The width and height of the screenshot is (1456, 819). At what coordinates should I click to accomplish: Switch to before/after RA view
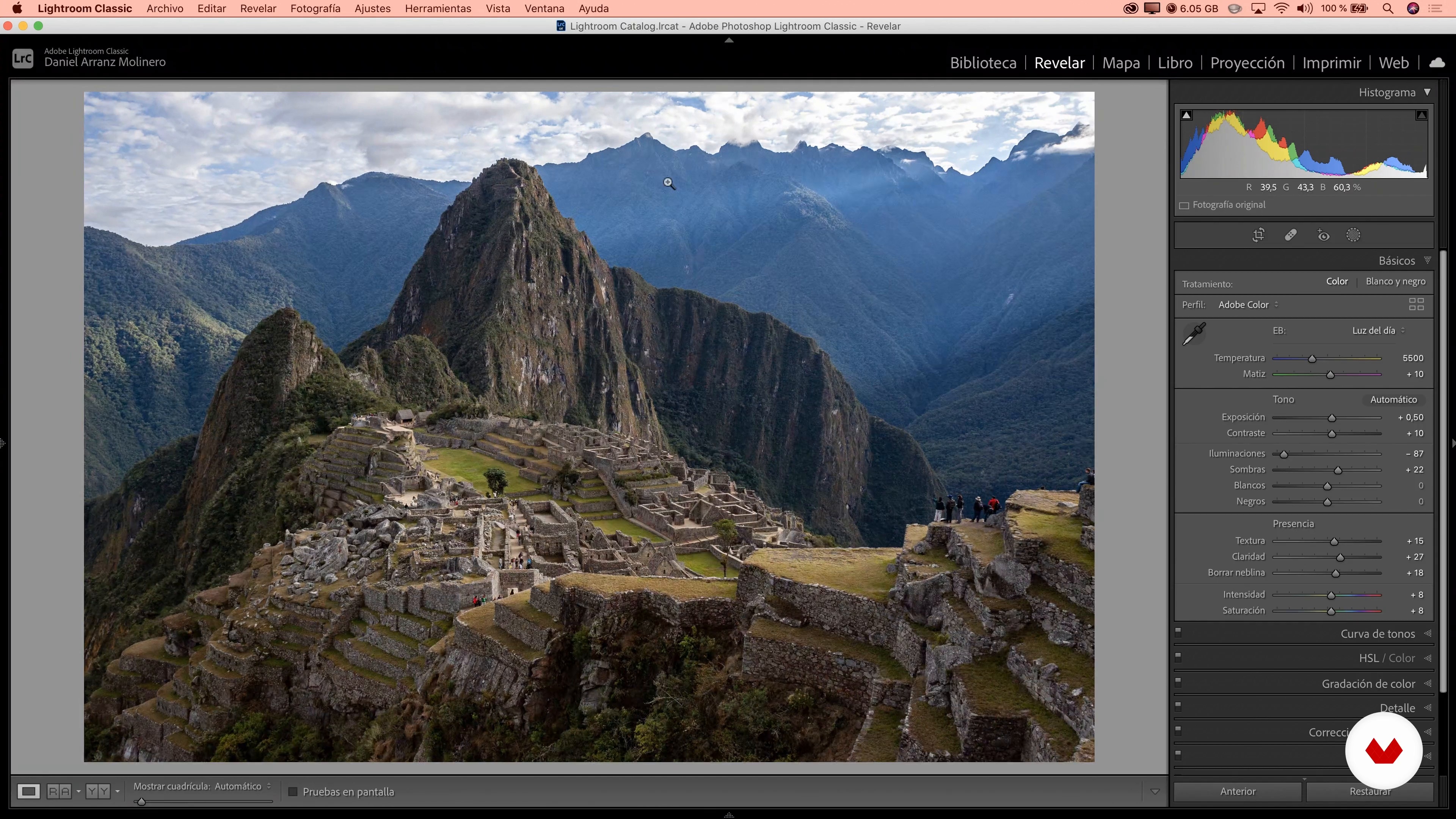pos(59,791)
